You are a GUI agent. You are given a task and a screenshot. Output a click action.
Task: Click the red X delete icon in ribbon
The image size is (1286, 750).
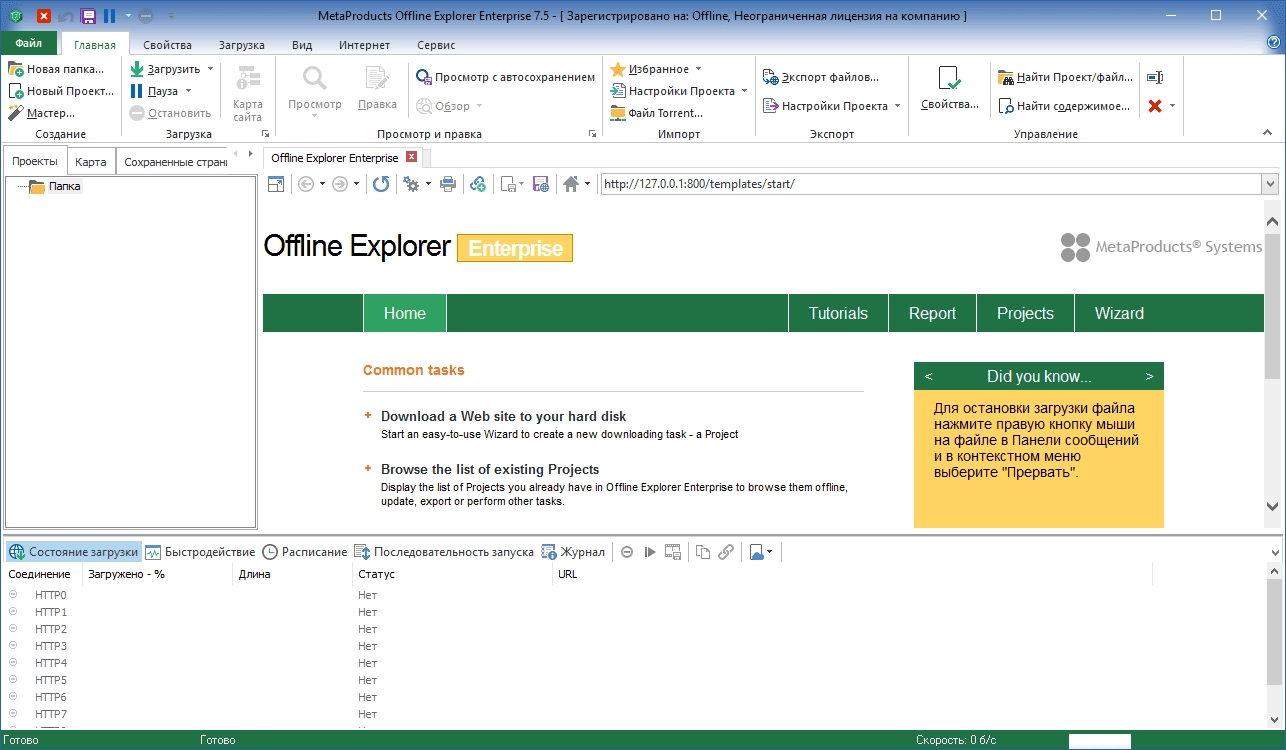pos(1155,106)
